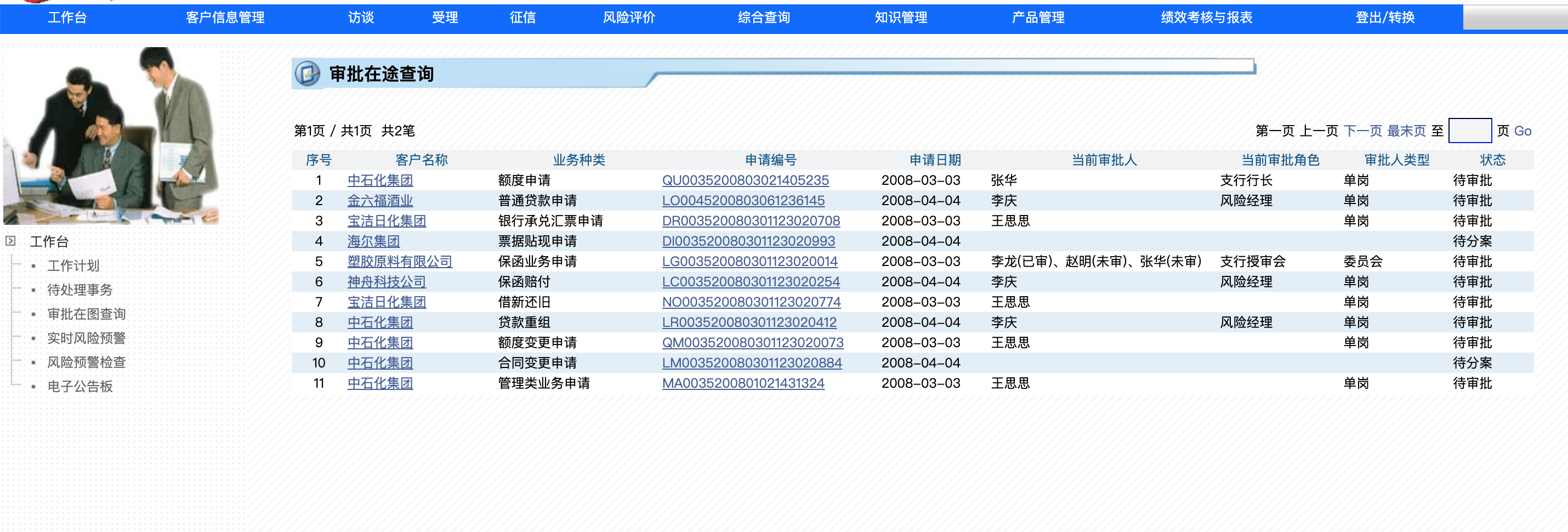
Task: Click the 工作台 tree label
Action: click(49, 242)
